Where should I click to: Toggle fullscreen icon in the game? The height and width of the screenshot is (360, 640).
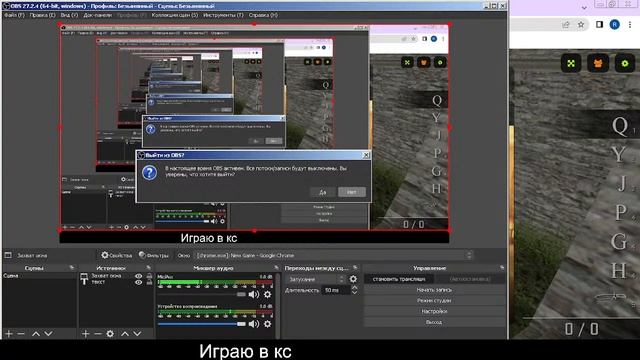pos(571,63)
